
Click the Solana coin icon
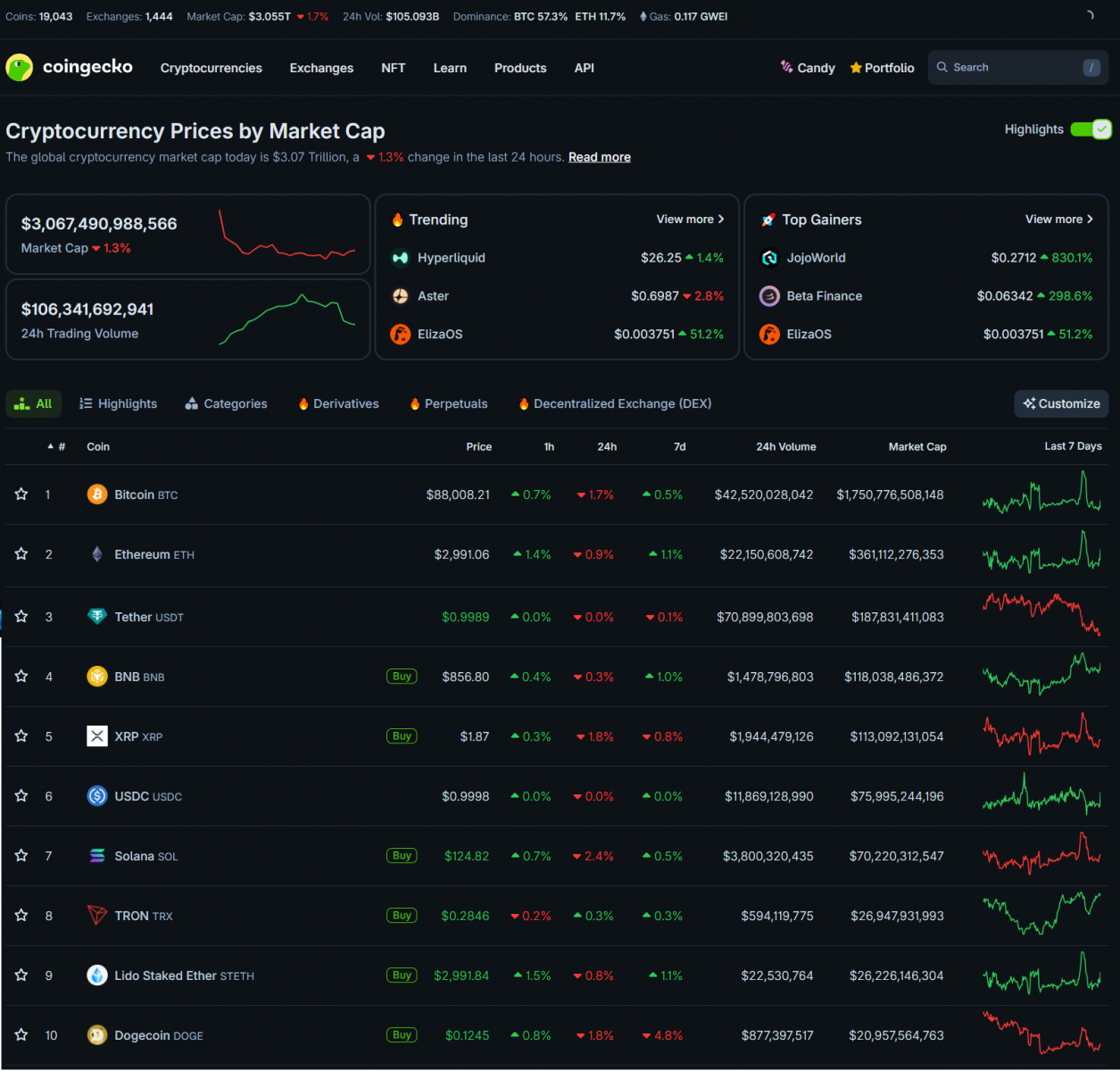(97, 856)
